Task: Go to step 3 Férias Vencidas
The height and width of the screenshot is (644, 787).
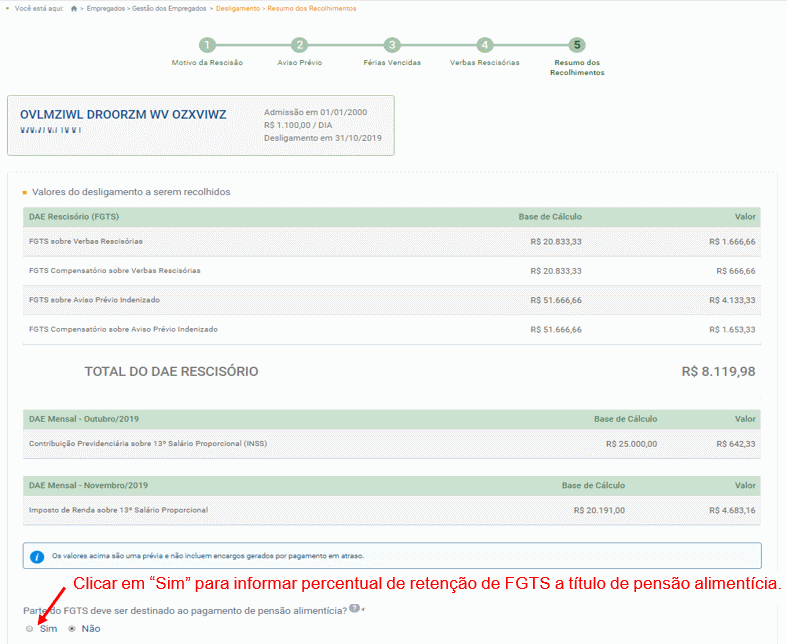Action: click(392, 45)
